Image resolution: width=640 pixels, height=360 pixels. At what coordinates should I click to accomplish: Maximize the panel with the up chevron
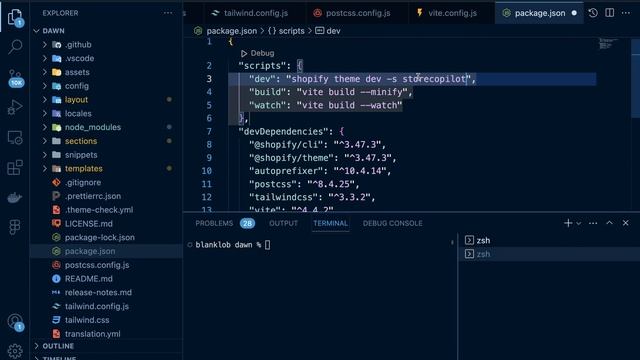[609, 223]
